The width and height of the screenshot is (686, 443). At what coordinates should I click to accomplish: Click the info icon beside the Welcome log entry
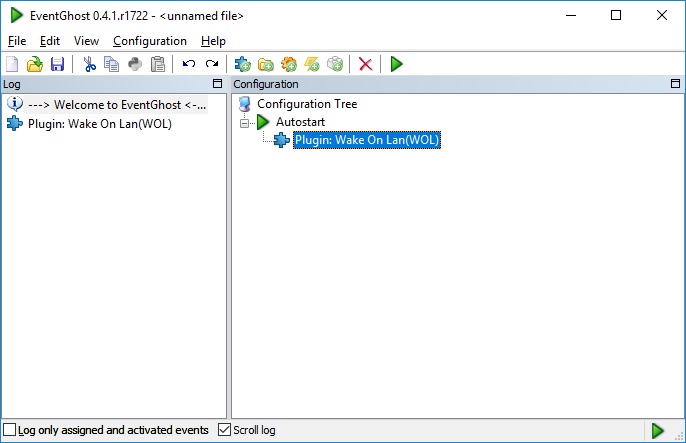click(15, 104)
